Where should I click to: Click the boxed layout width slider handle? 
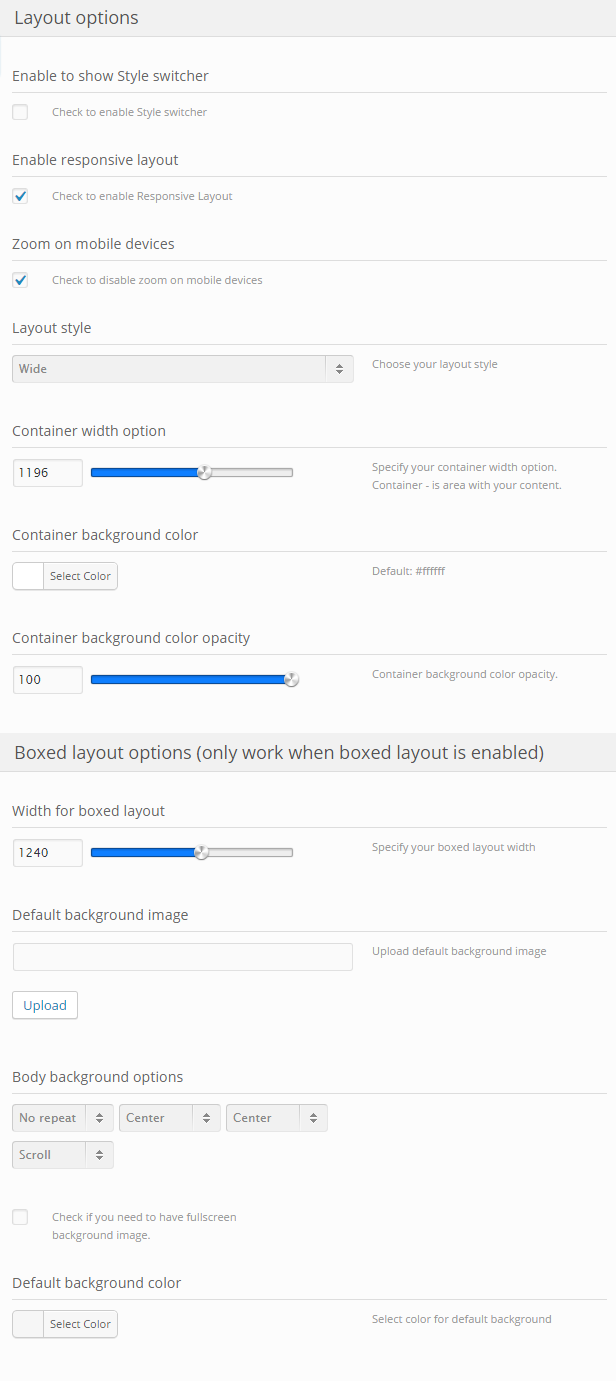click(201, 853)
